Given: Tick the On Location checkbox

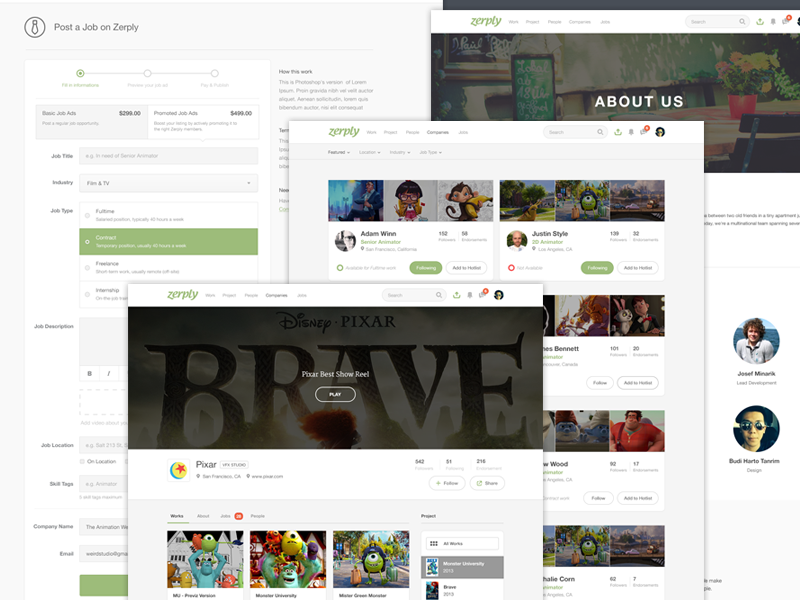Looking at the screenshot, I should 82,461.
